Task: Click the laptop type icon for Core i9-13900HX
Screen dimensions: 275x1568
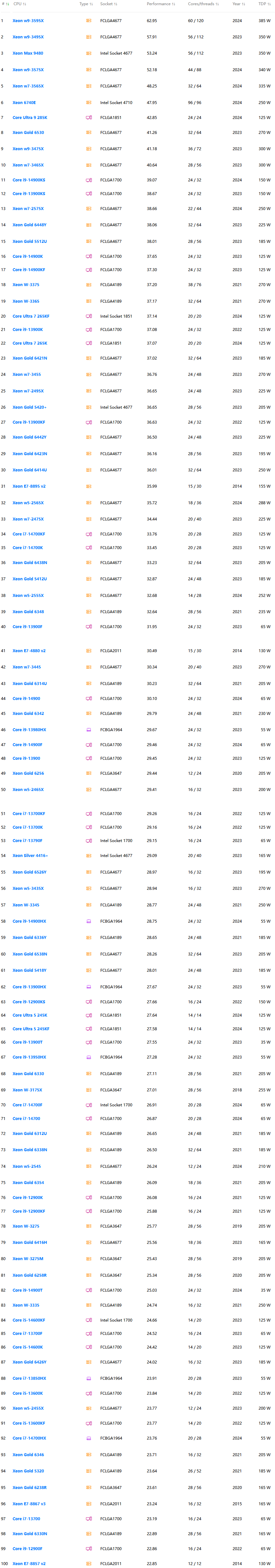Action: tap(89, 987)
